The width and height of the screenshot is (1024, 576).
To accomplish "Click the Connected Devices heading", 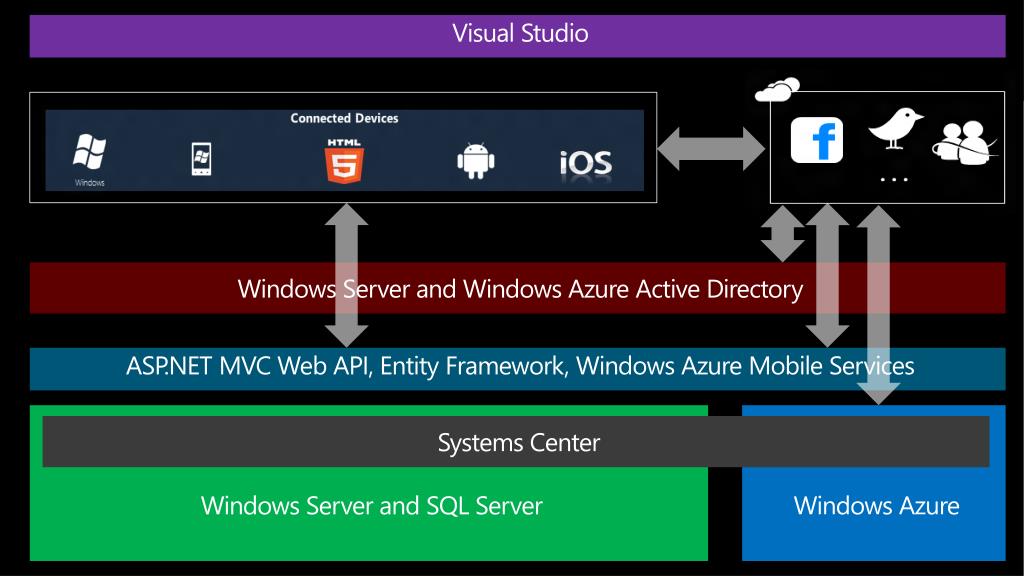I will pyautogui.click(x=344, y=118).
